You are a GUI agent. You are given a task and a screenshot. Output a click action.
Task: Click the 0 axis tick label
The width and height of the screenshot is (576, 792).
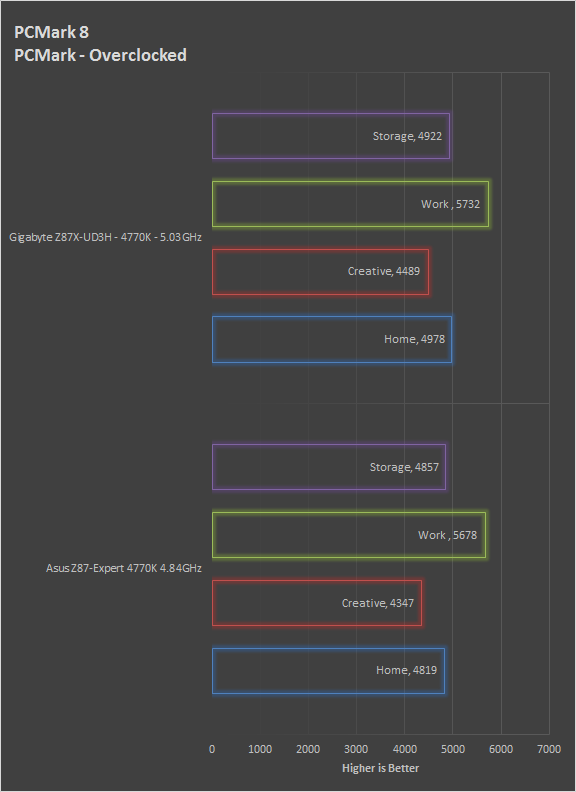tap(212, 749)
